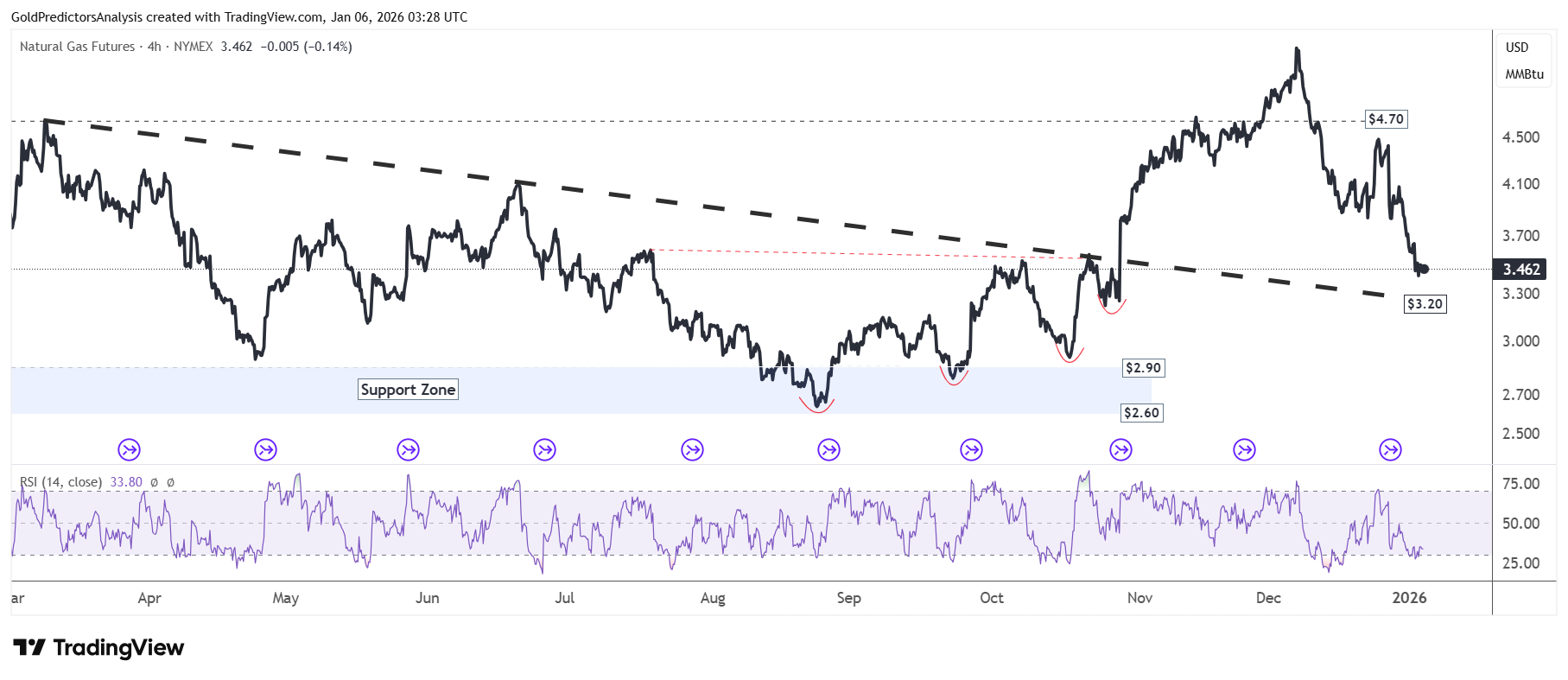The image size is (1568, 680).
Task: Click the Dec label on the time axis
Action: pos(1268,598)
